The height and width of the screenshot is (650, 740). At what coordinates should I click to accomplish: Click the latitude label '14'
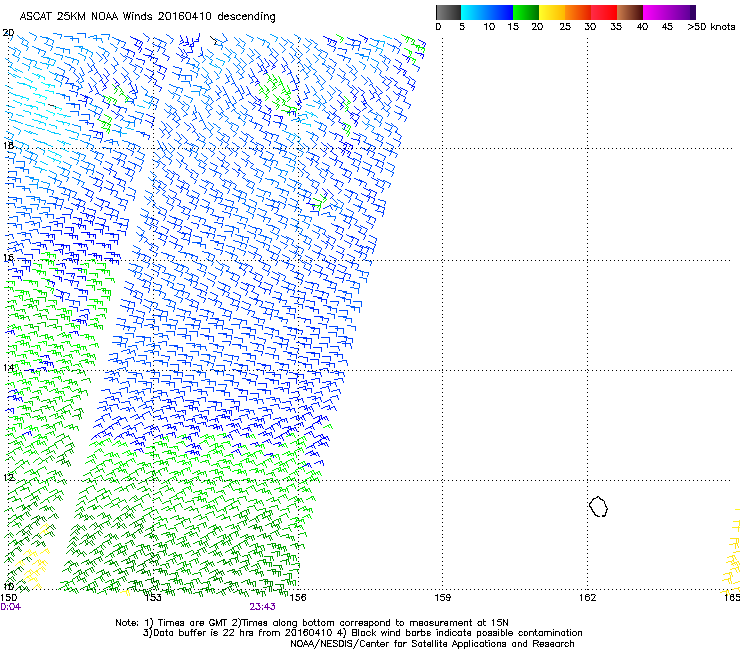click(8, 368)
